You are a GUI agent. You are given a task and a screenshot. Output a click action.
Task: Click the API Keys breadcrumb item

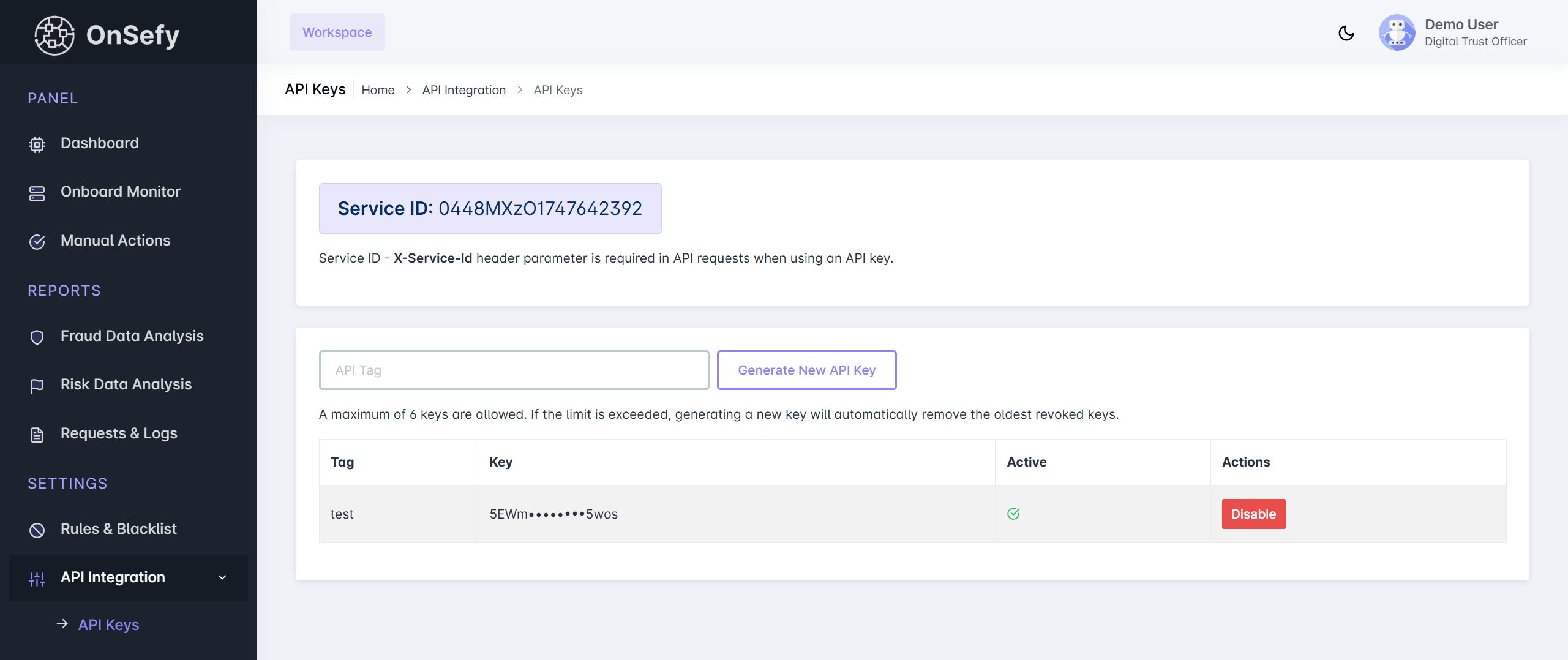558,90
